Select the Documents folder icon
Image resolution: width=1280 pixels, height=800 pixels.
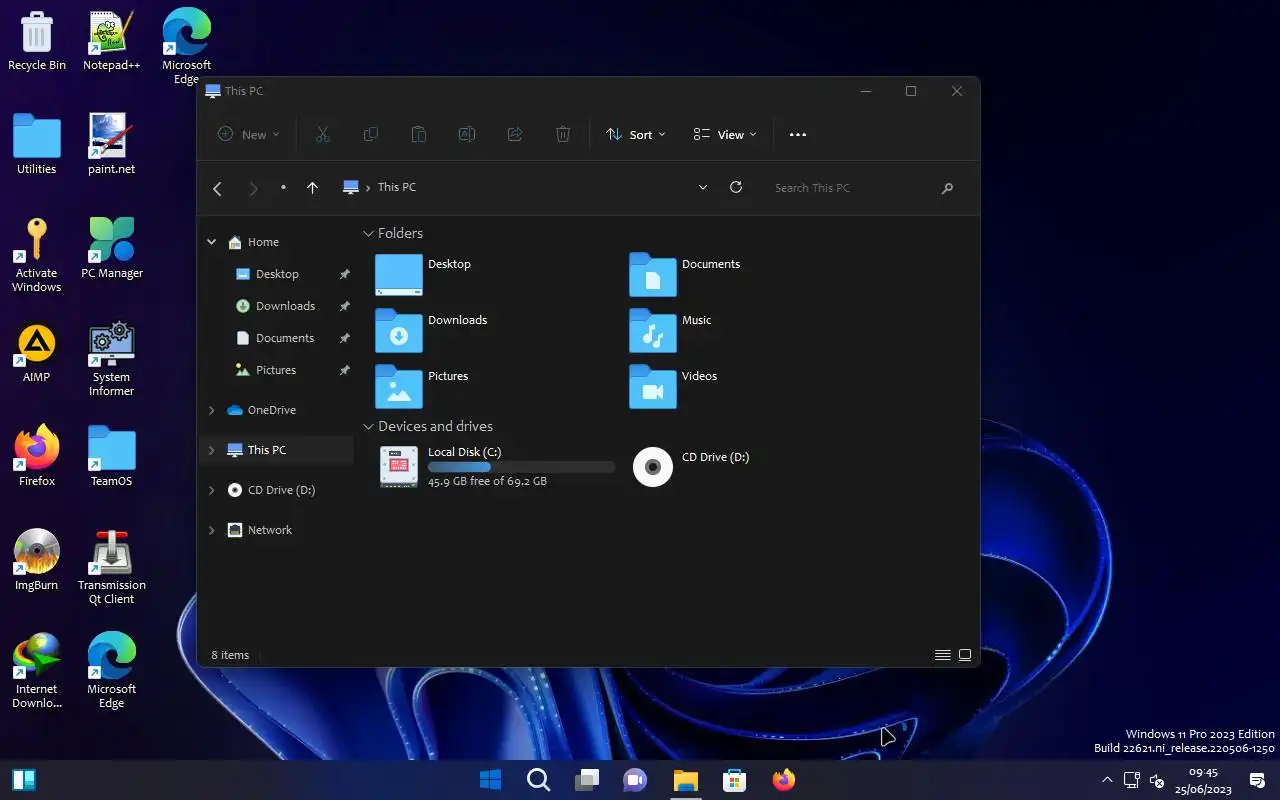(x=653, y=274)
